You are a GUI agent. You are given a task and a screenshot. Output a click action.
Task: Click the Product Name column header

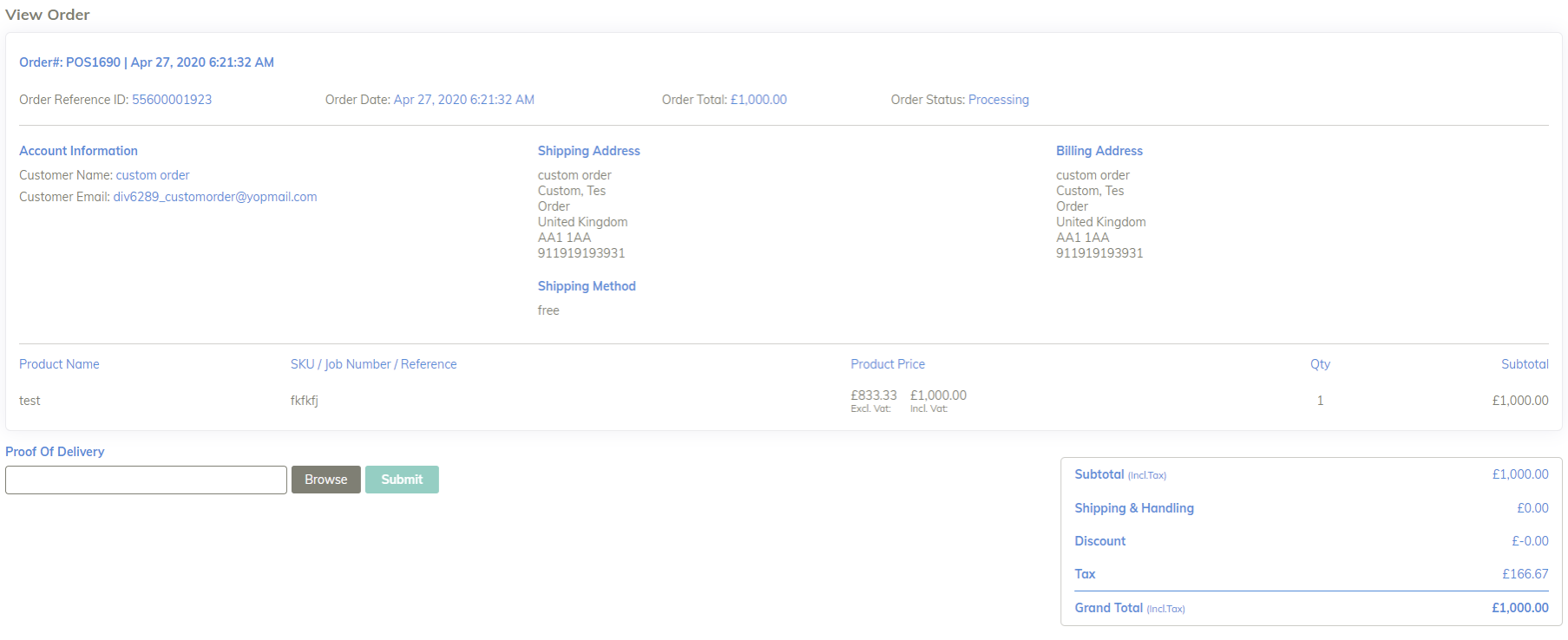coord(59,364)
